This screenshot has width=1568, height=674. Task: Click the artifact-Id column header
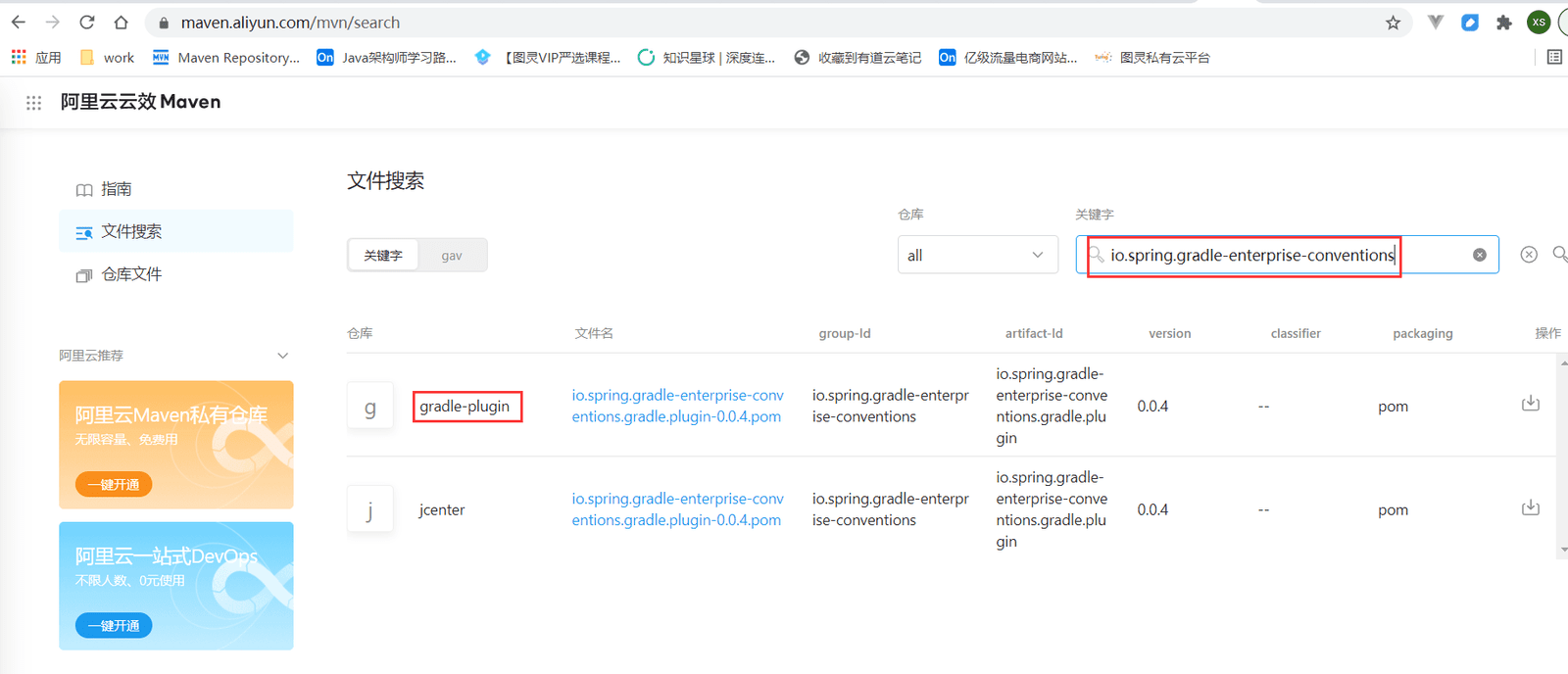pos(1034,333)
